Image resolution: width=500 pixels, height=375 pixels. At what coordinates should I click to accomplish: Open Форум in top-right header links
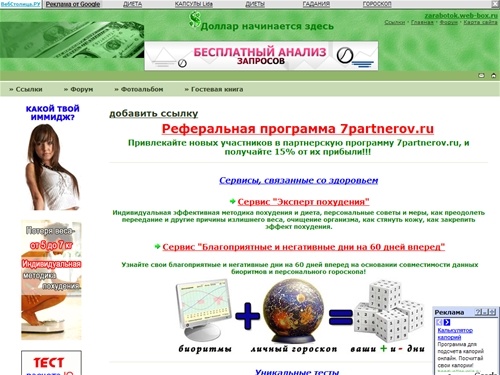click(448, 22)
